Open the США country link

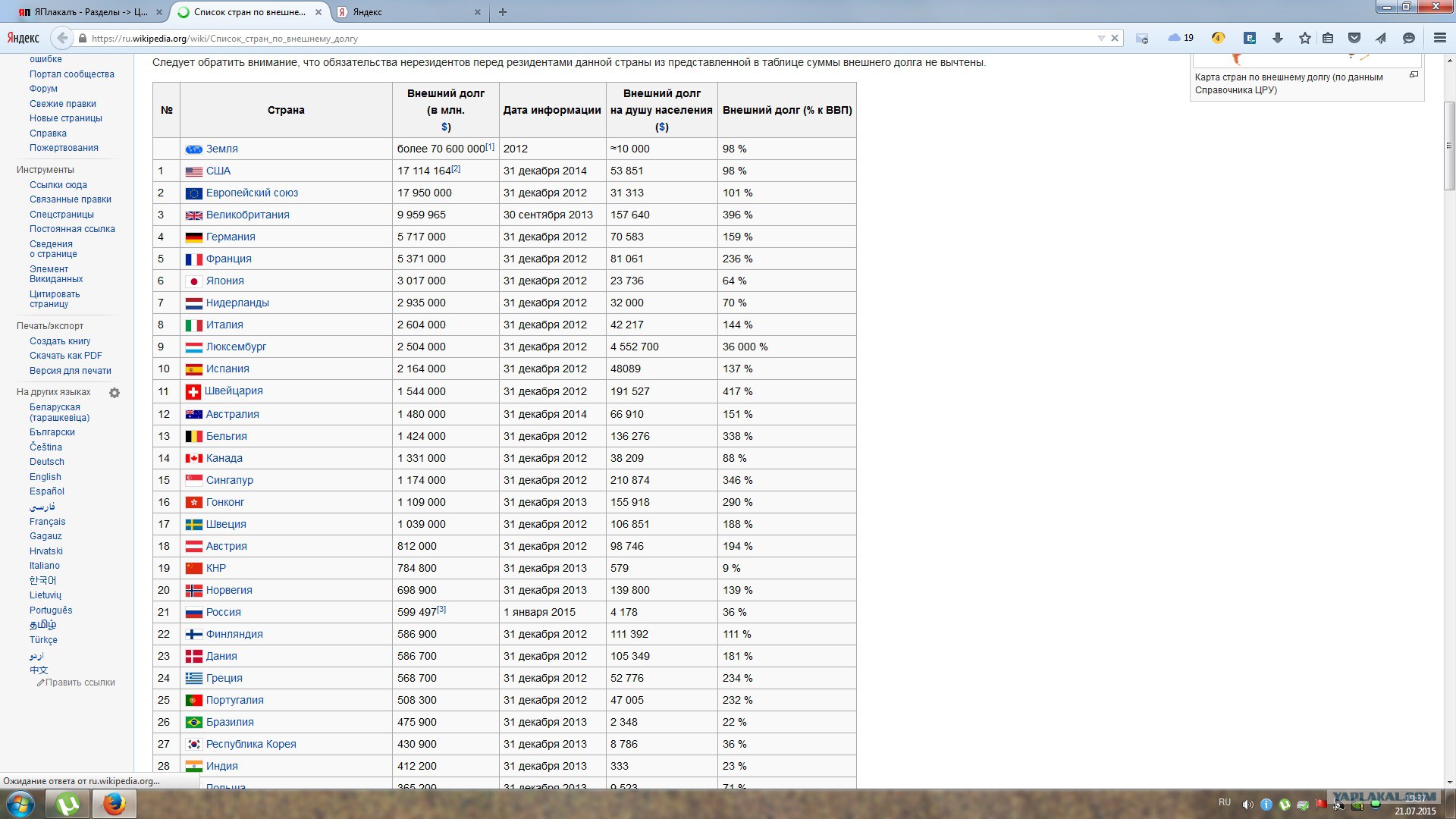(218, 171)
